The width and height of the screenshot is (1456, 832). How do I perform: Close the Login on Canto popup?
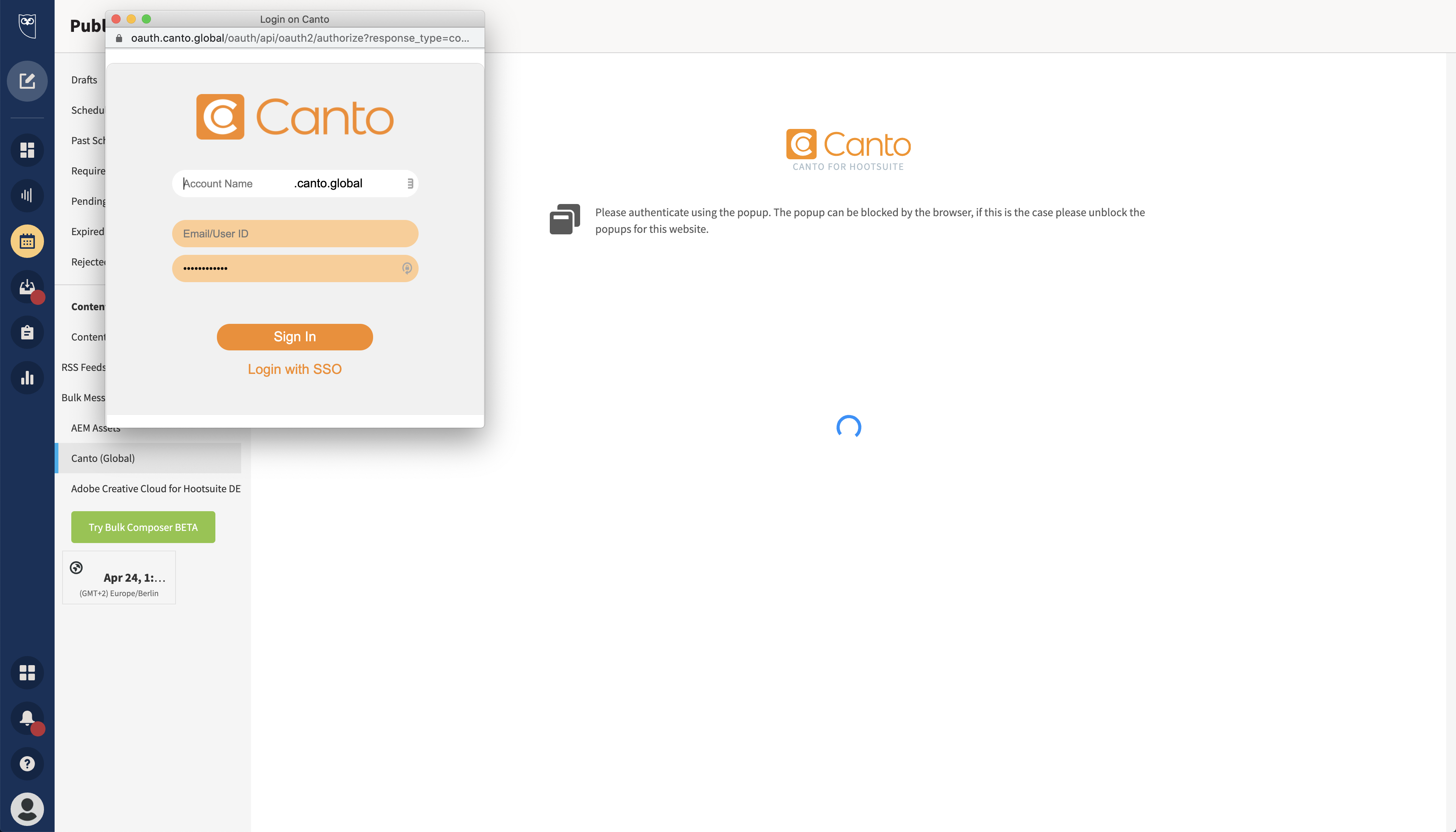[116, 19]
